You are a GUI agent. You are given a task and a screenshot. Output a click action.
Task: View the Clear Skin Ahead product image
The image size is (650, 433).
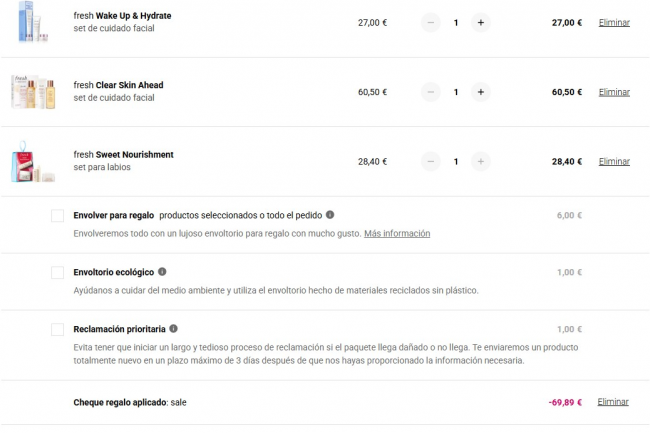tap(32, 92)
